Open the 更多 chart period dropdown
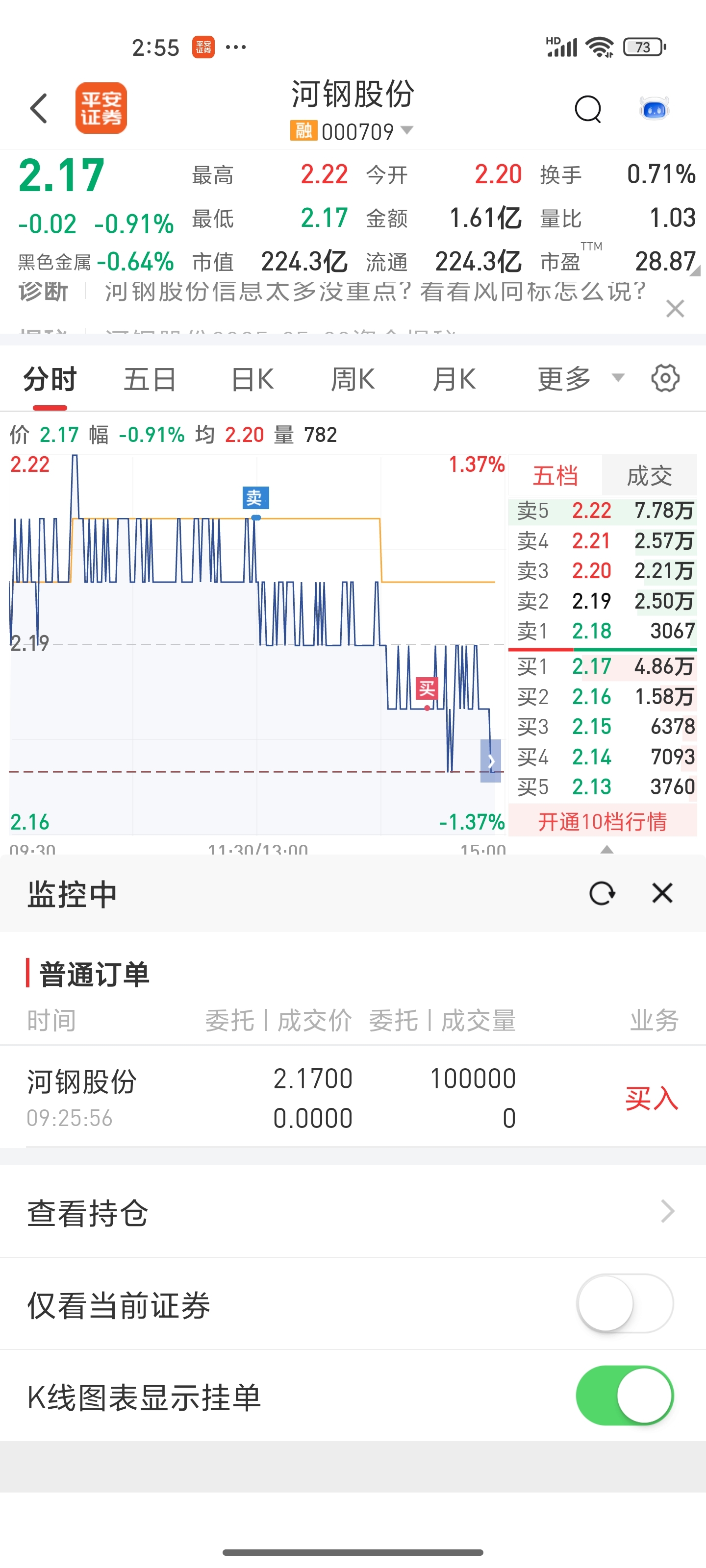 pyautogui.click(x=580, y=379)
